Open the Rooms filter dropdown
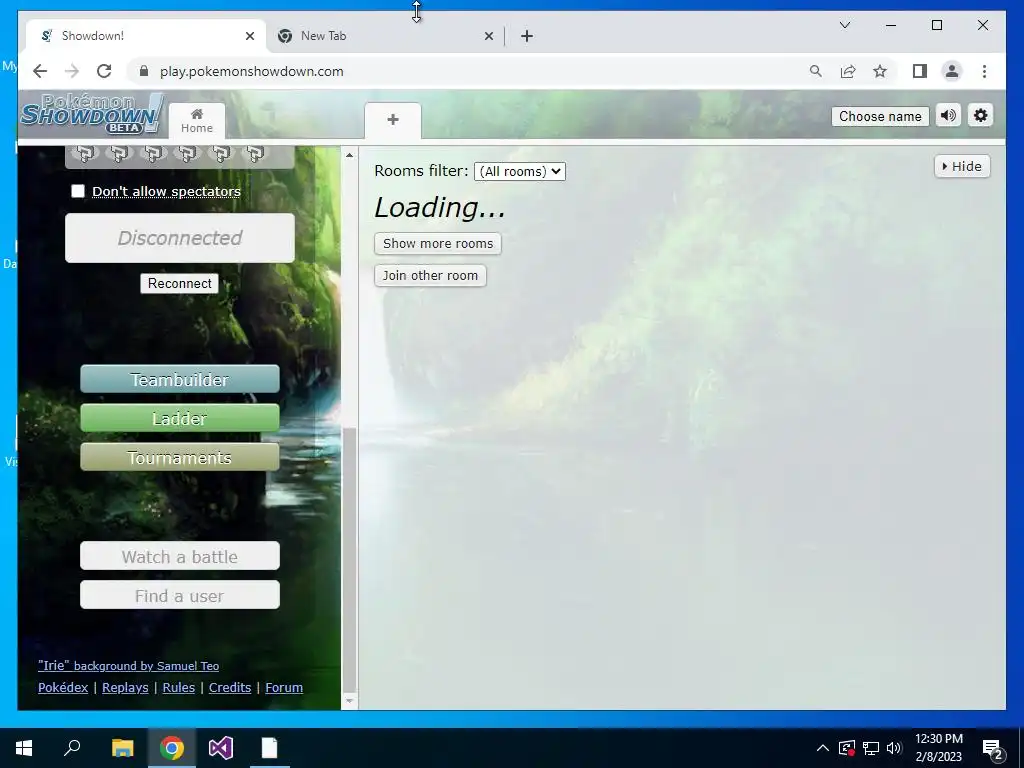1024x768 pixels. click(x=520, y=171)
